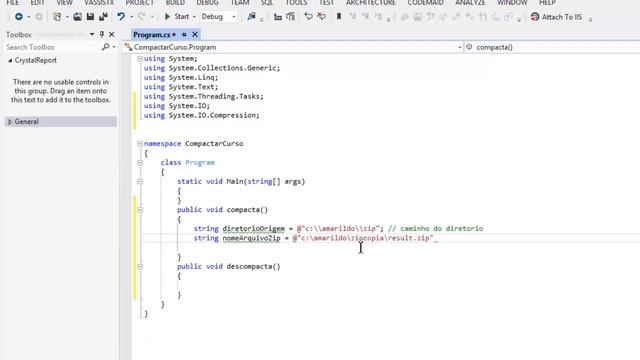Open the FILE menu

coord(13,3)
